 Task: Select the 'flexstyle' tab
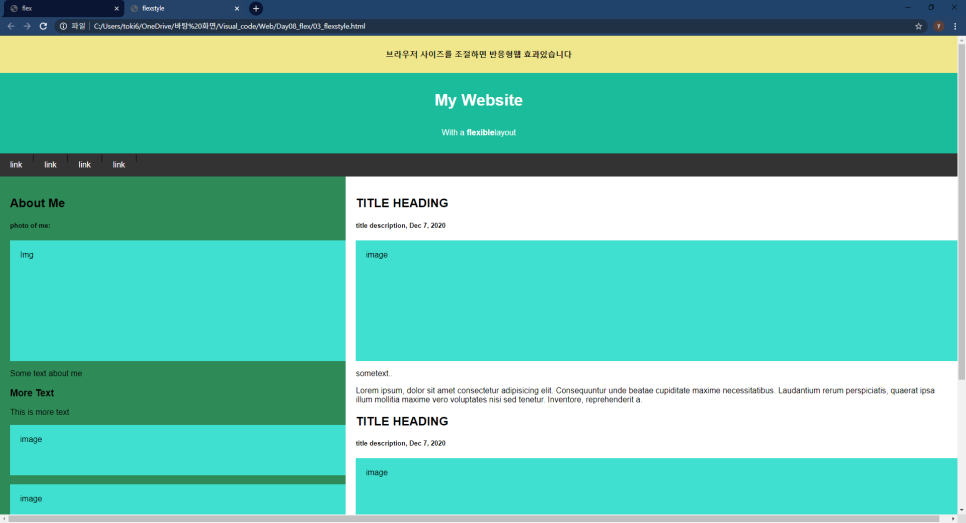[184, 9]
